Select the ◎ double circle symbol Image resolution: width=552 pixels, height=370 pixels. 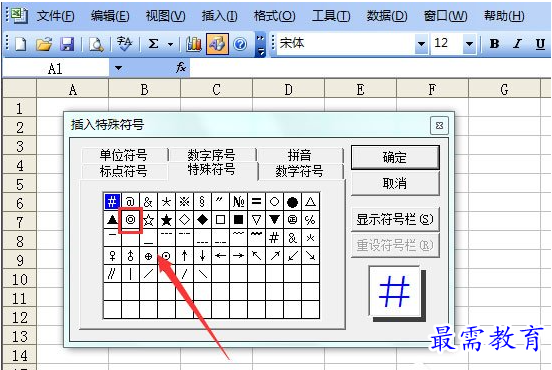pos(130,220)
